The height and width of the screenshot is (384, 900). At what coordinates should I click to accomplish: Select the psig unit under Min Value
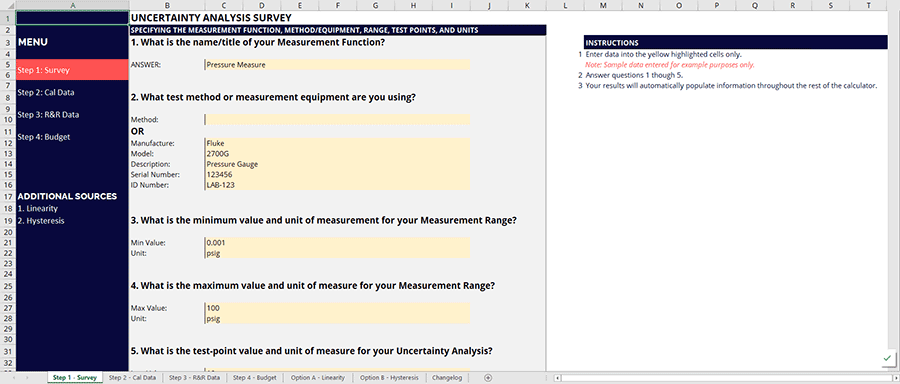(337, 253)
